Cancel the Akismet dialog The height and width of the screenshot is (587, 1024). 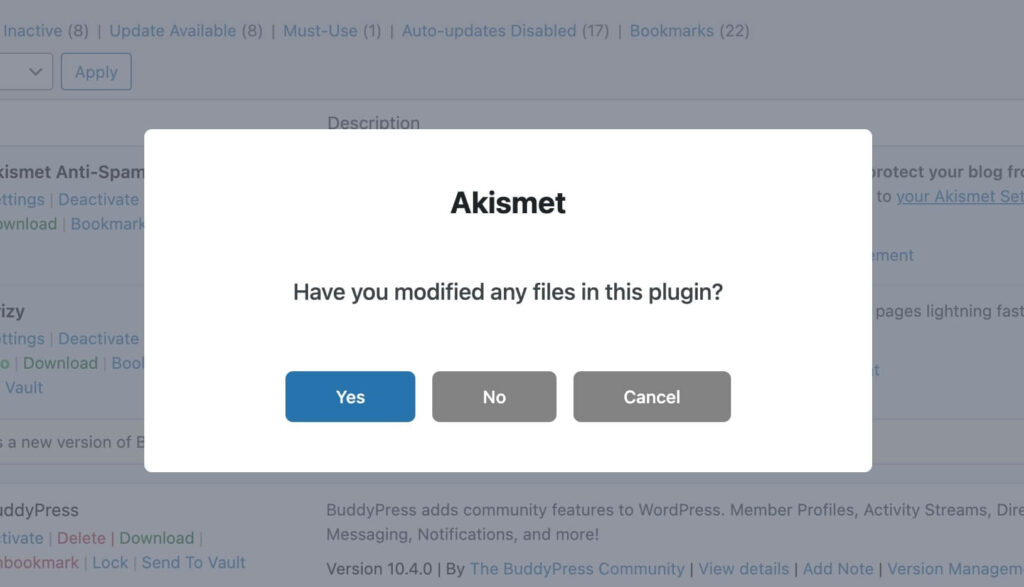(652, 396)
